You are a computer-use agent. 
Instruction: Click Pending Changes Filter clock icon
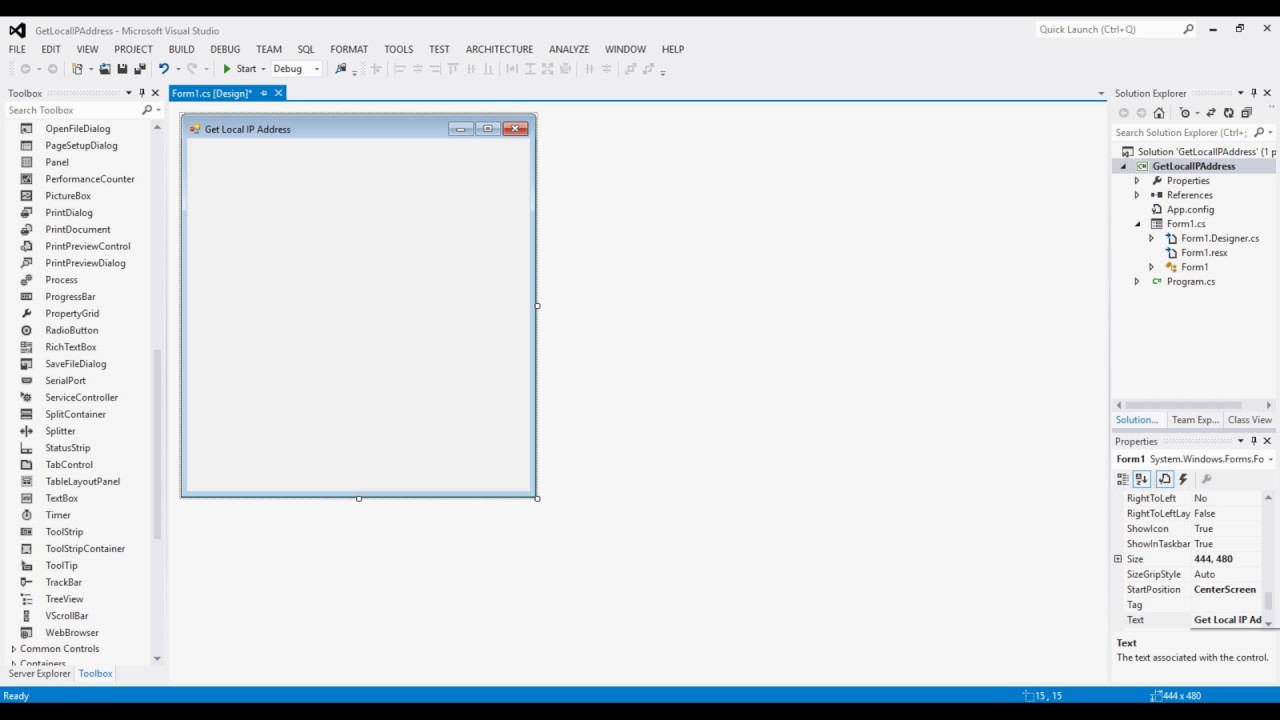[x=1185, y=113]
